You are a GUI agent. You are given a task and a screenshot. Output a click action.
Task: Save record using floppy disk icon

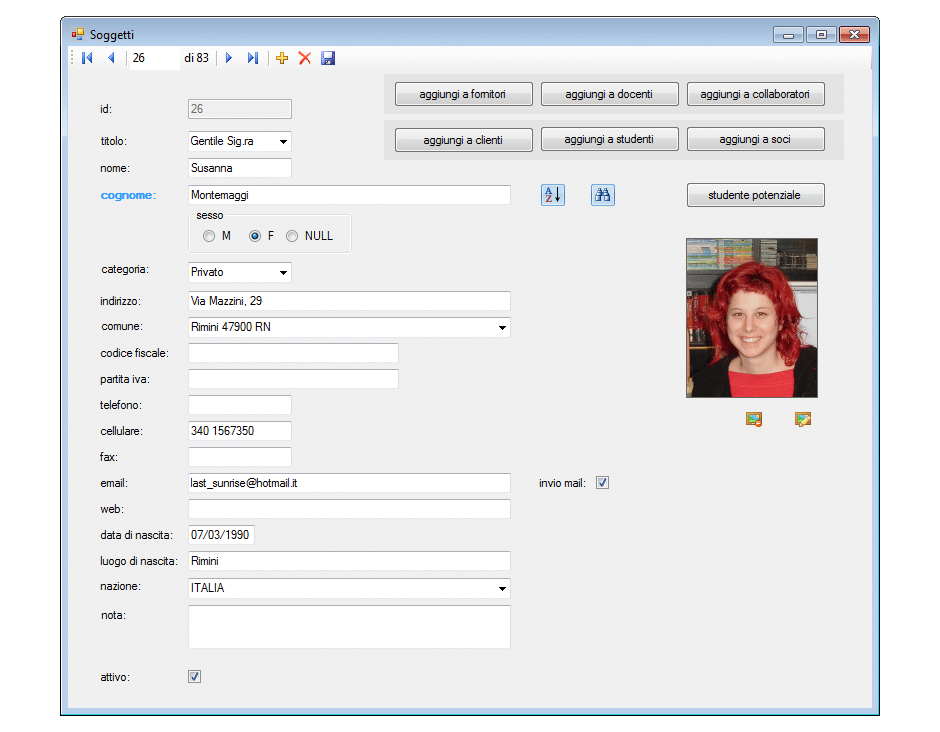pos(328,58)
